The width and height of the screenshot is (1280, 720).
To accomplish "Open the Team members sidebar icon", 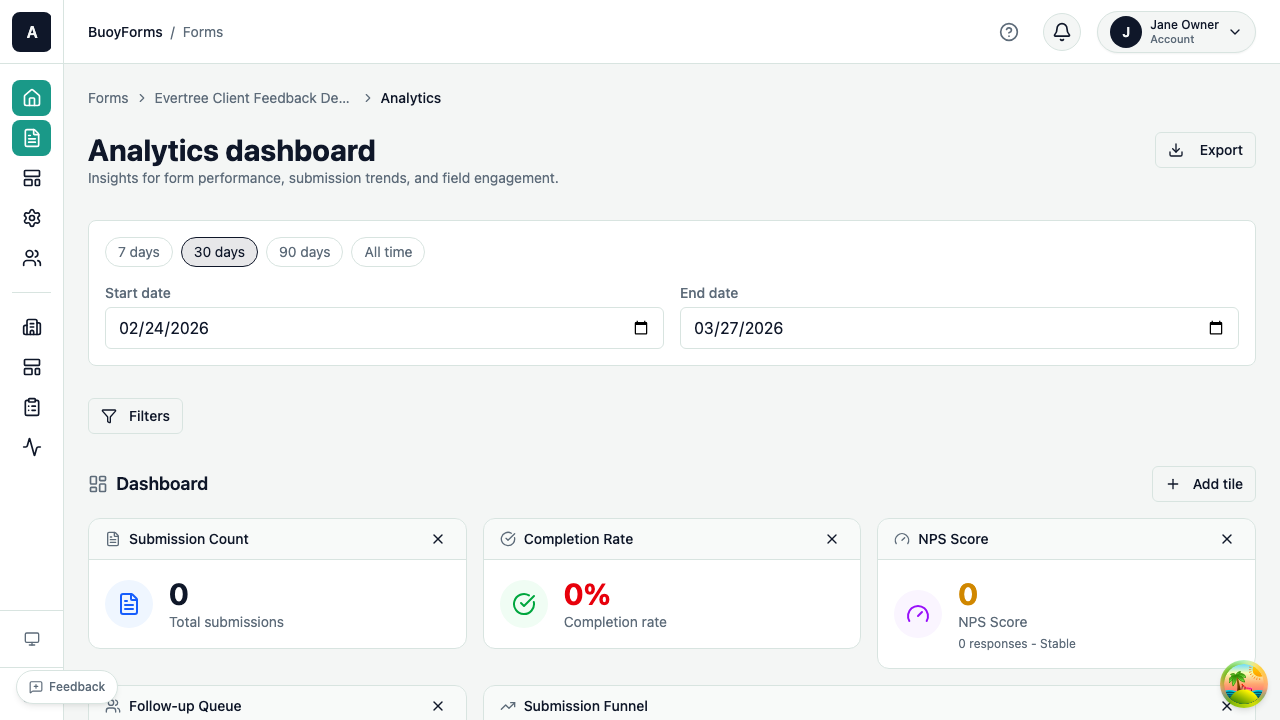I will click(31, 257).
